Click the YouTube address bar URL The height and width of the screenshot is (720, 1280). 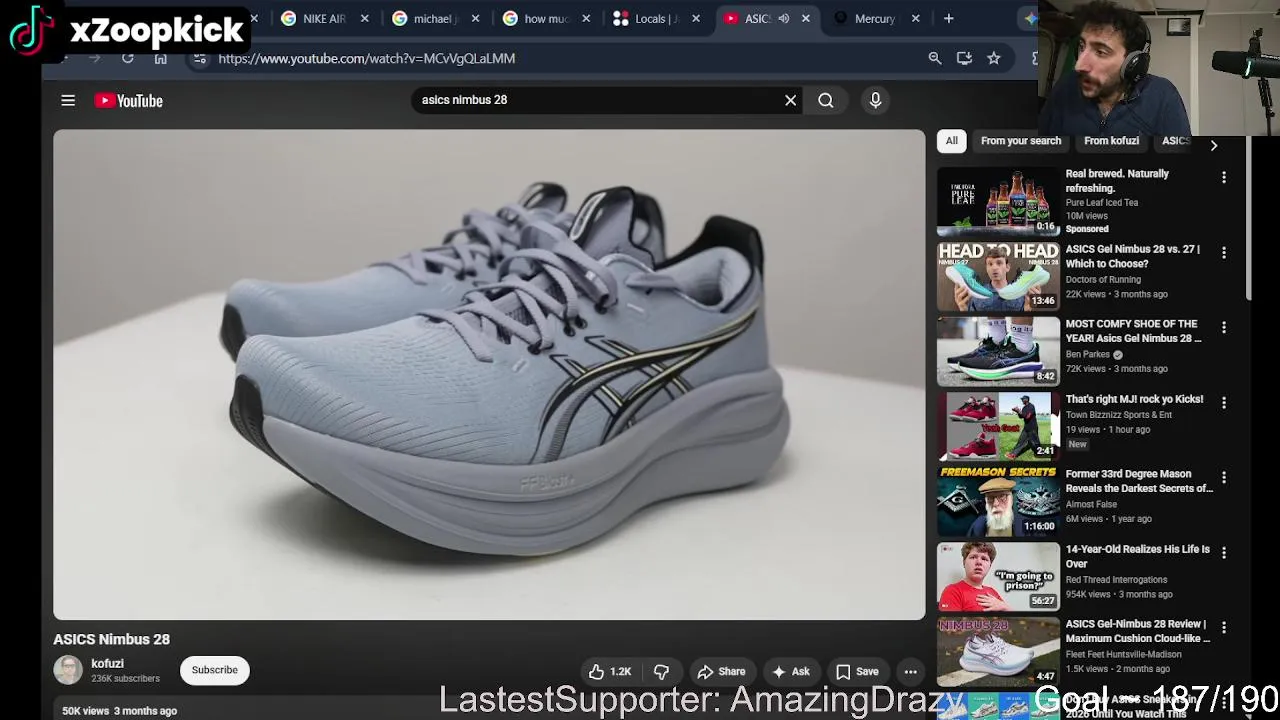pos(367,58)
